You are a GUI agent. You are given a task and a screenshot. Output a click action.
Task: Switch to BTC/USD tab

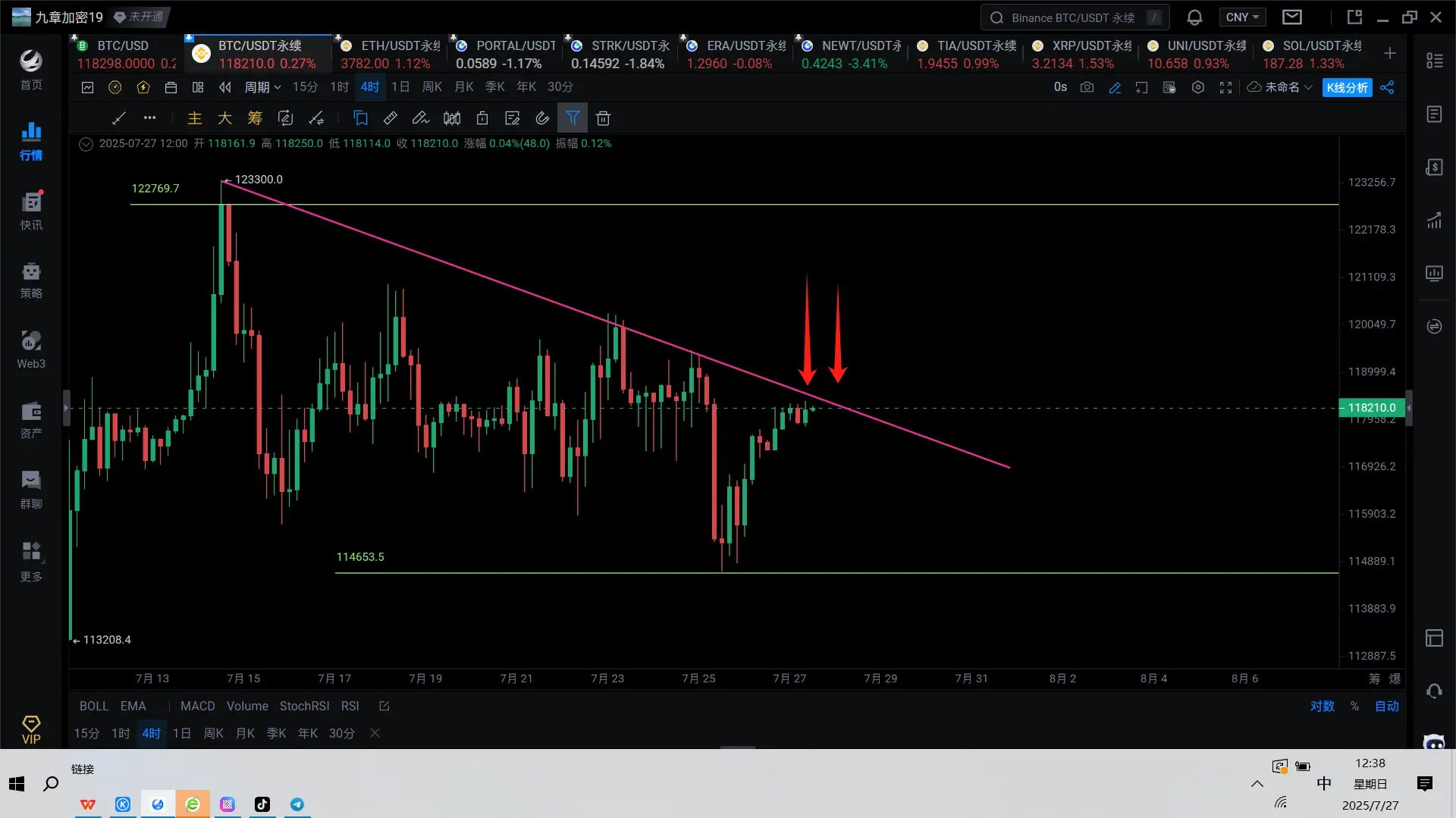[126, 54]
